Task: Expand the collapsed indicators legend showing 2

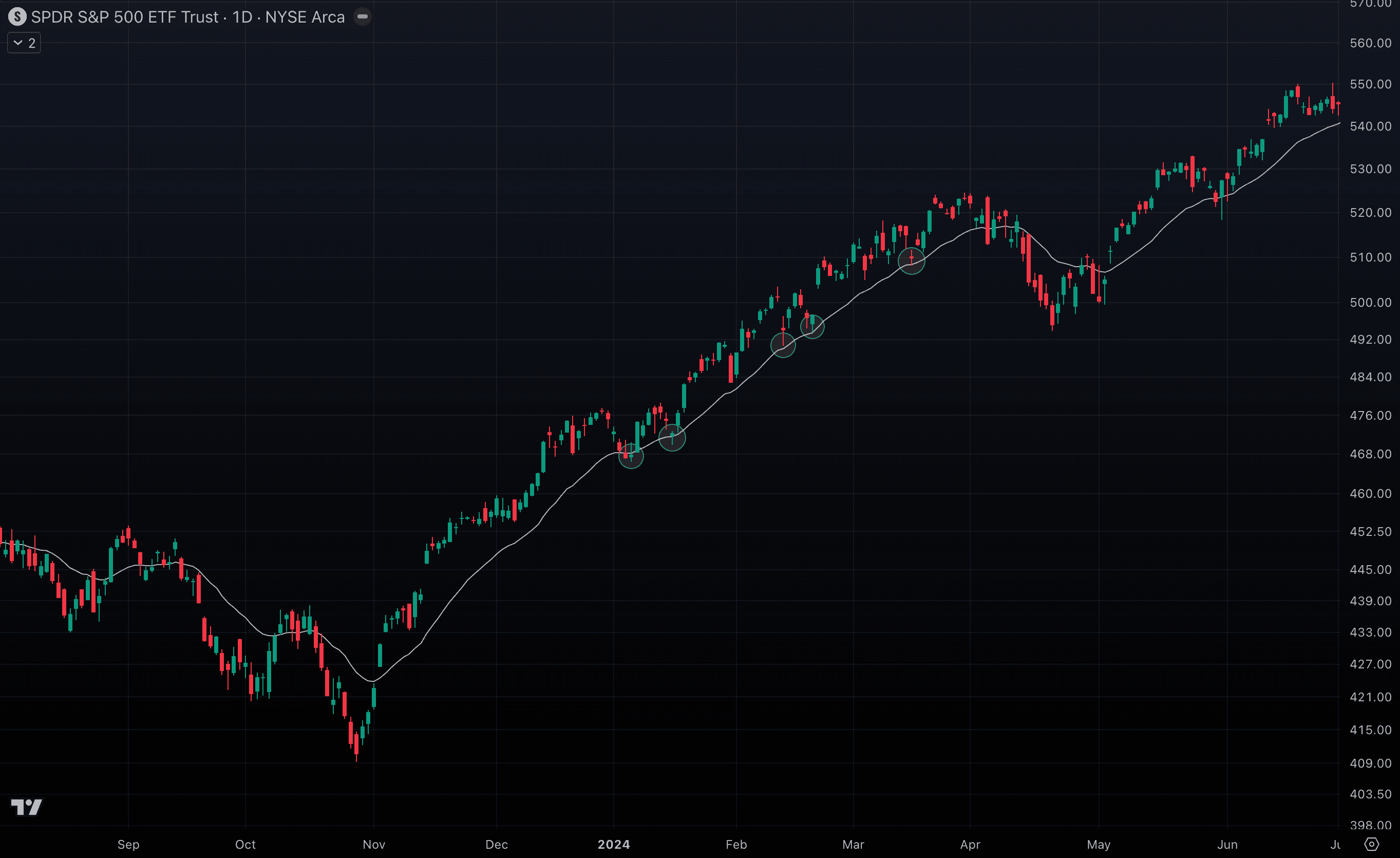Action: tap(24, 43)
